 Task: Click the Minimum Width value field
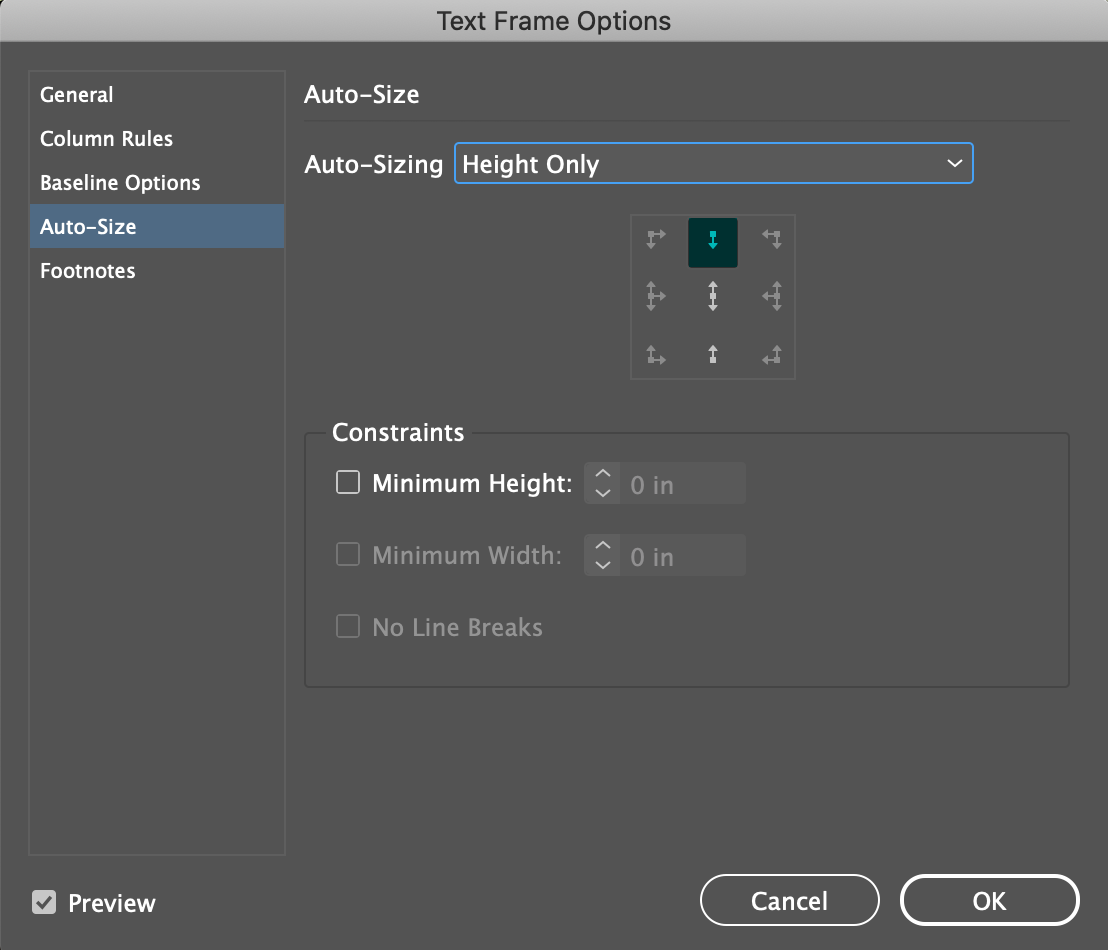click(683, 556)
